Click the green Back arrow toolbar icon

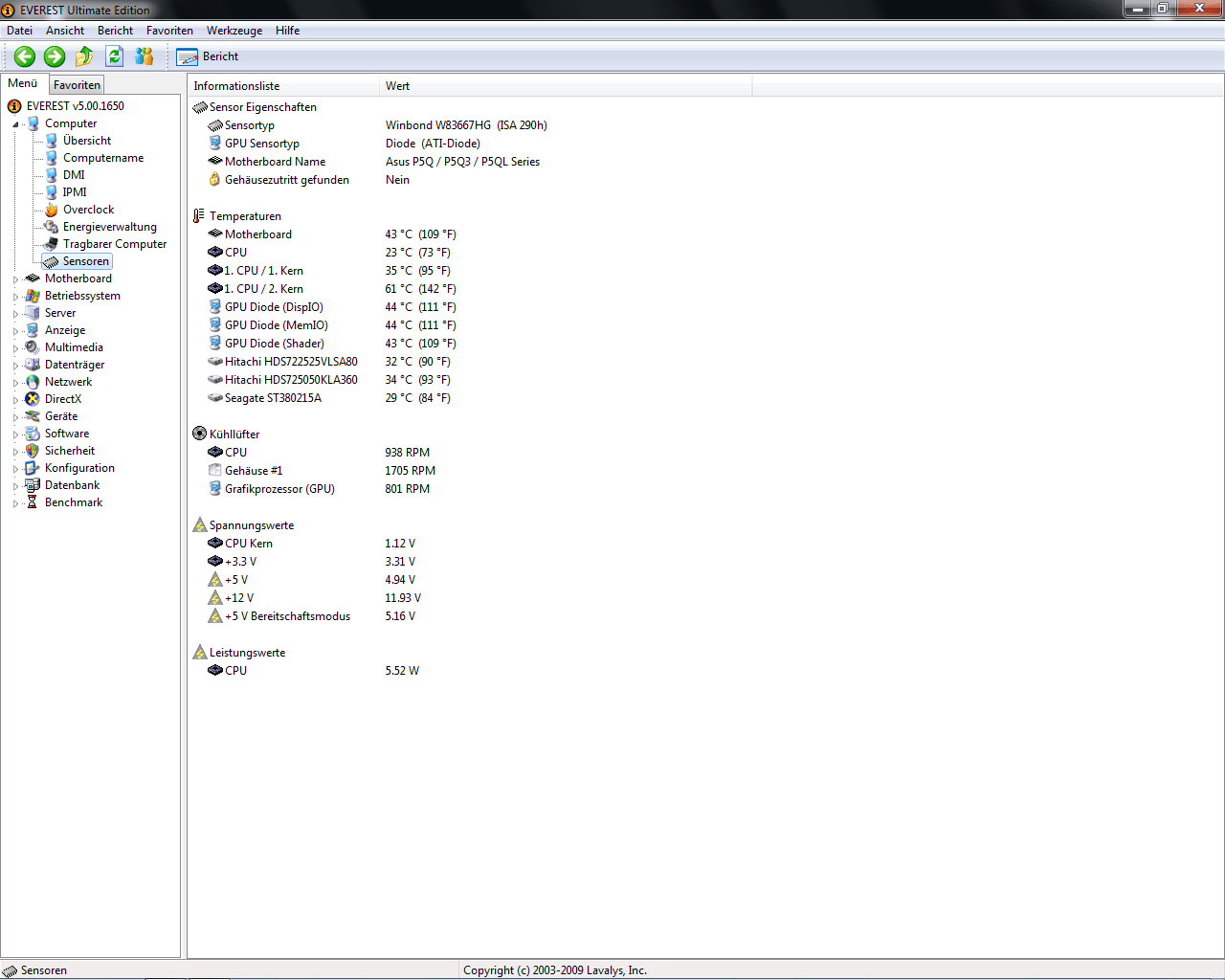coord(25,56)
